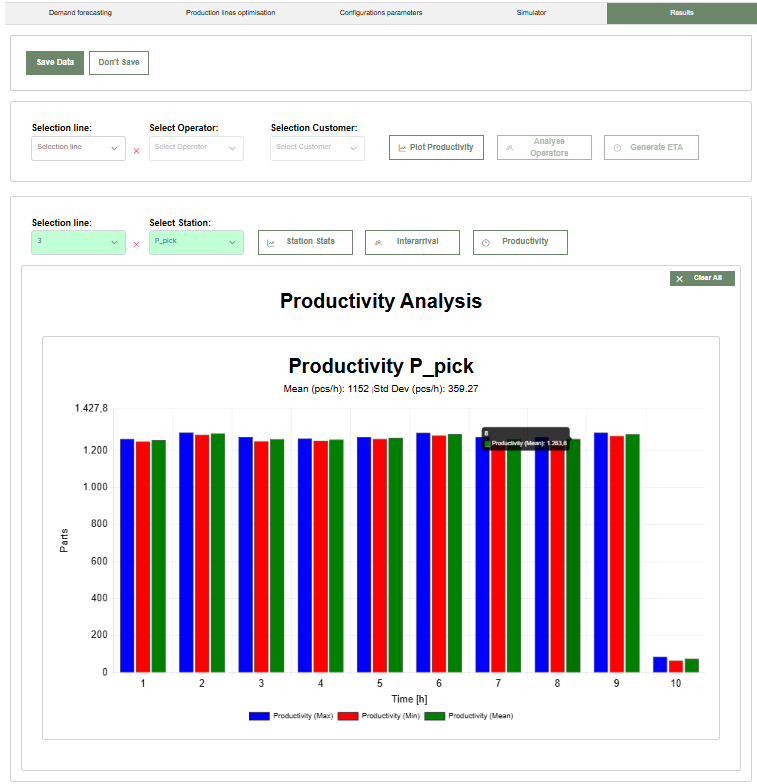Click the chart icon in Plot Productivity
The height and width of the screenshot is (784, 757).
click(x=402, y=148)
